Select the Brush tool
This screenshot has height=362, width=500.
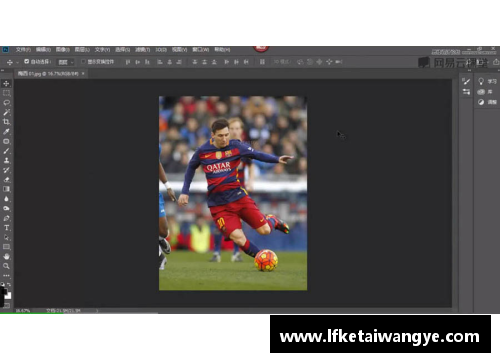6,151
